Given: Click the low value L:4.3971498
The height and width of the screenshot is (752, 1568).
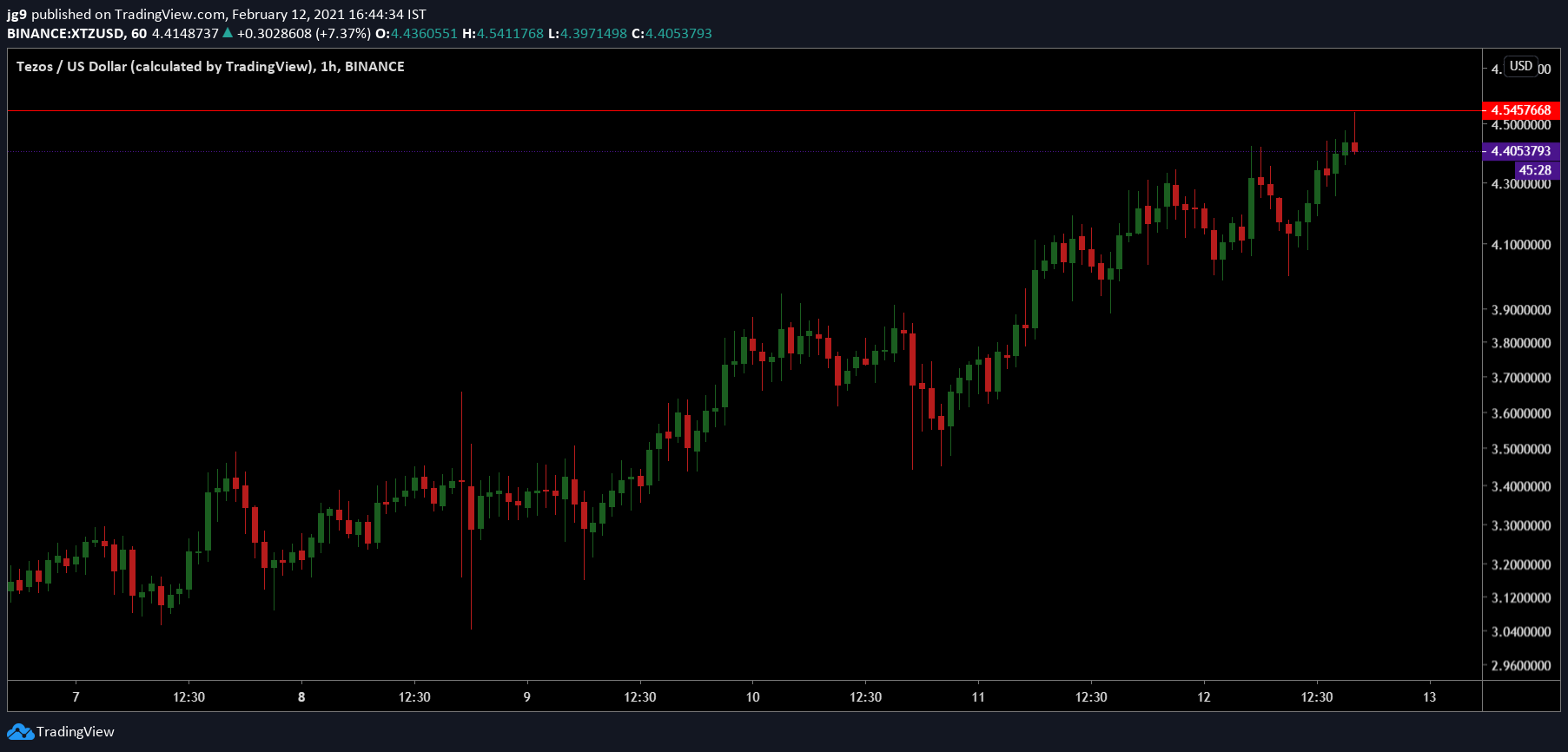Looking at the screenshot, I should pos(587,34).
